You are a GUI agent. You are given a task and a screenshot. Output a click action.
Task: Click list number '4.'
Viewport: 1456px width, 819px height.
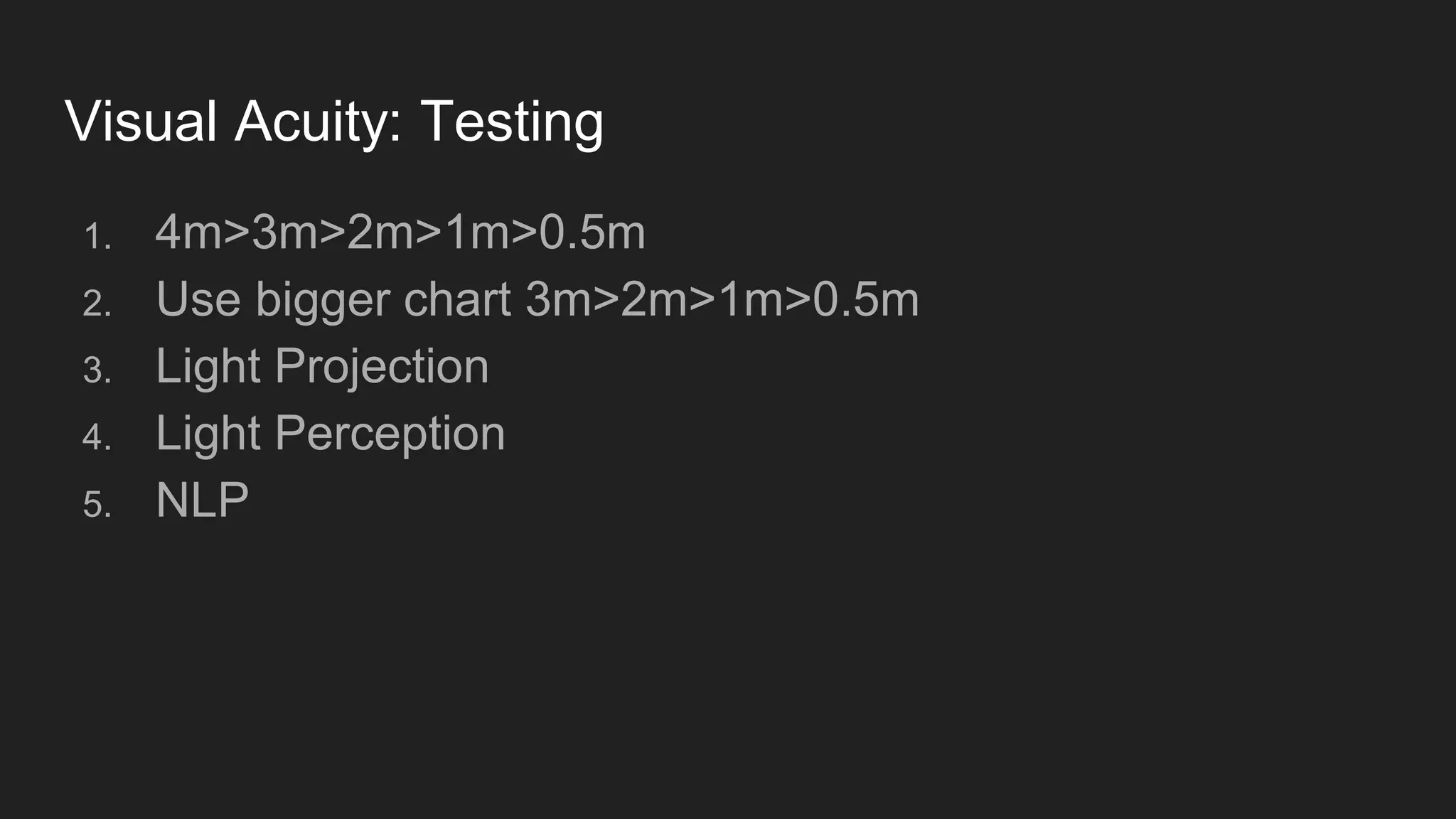(97, 437)
